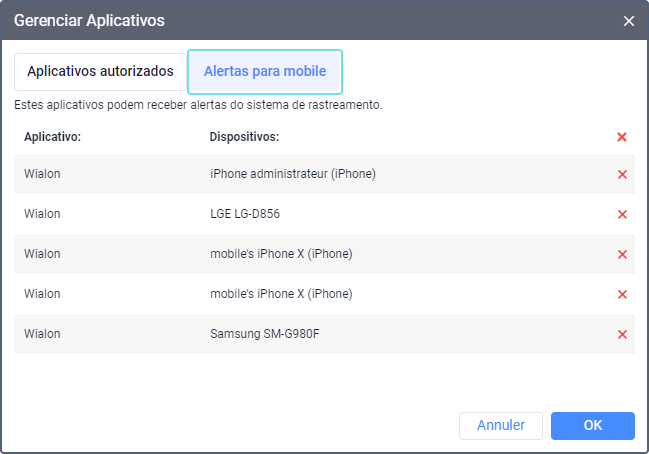The width and height of the screenshot is (649, 454).
Task: Delete the first mobile's iPhone X entry
Action: tap(622, 255)
